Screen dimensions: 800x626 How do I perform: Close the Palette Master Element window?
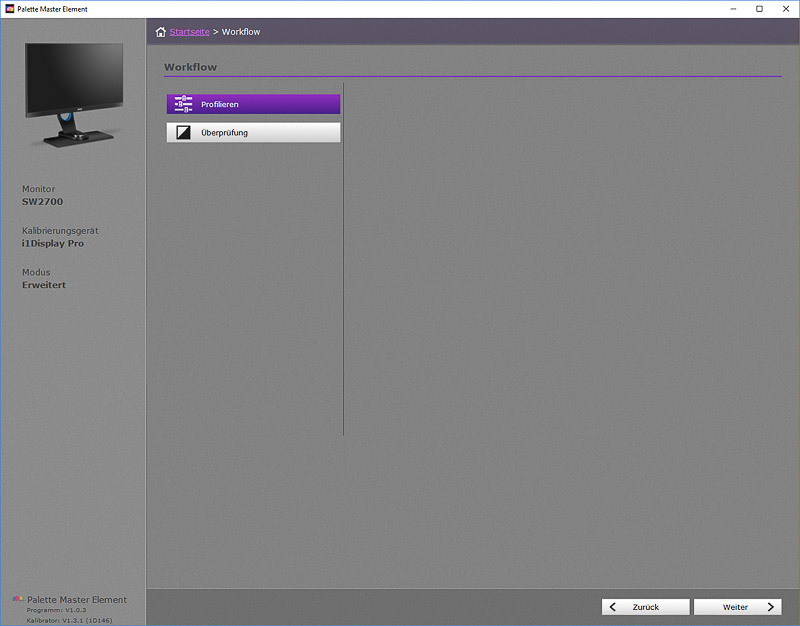(x=786, y=9)
